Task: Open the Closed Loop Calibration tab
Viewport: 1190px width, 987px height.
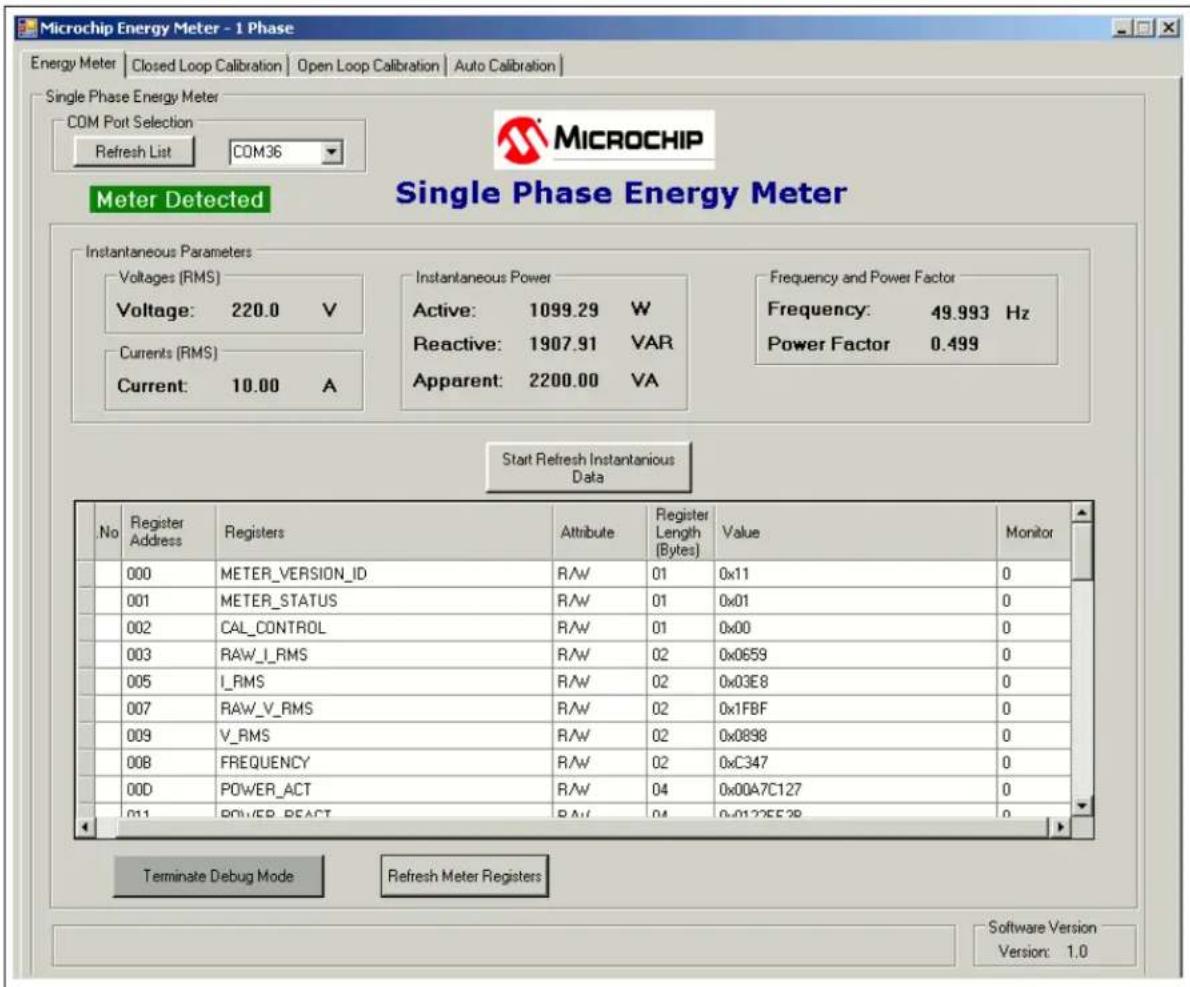Action: 206,66
